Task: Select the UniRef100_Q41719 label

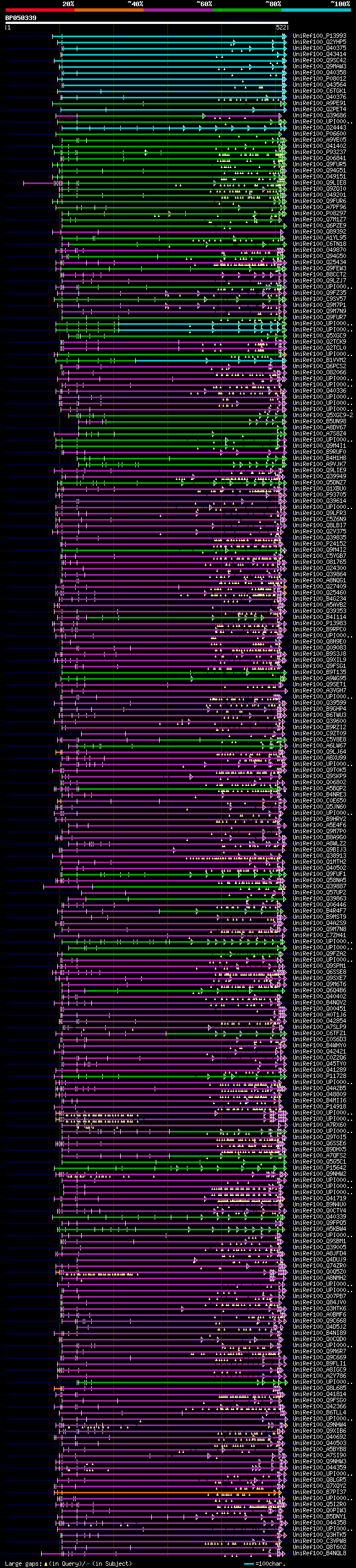Action: pos(319,1198)
